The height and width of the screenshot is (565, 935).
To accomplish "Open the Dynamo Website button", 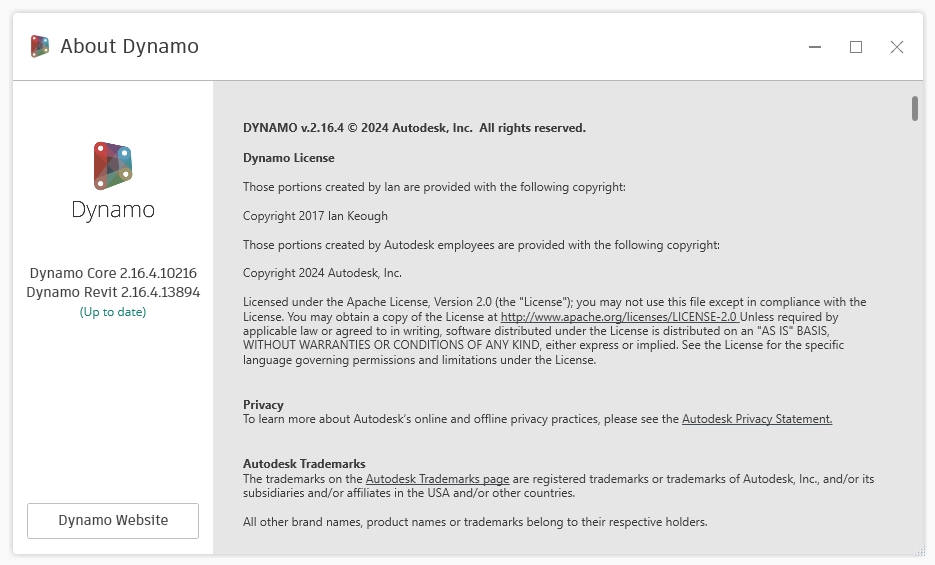I will (x=113, y=520).
